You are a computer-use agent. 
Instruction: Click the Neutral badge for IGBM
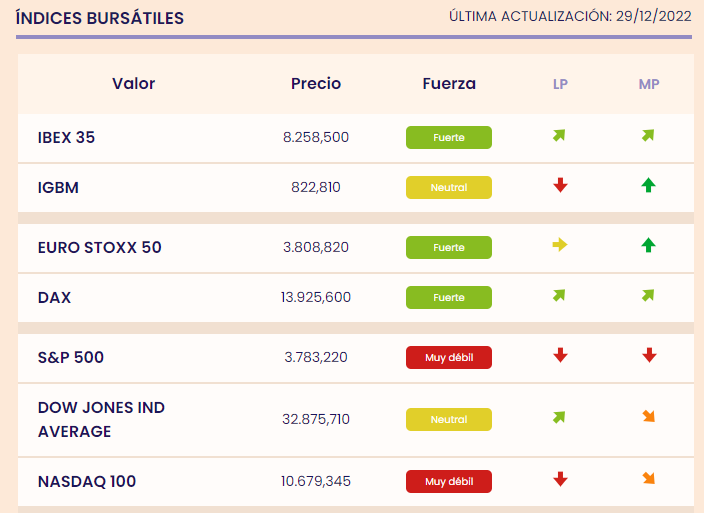click(449, 187)
